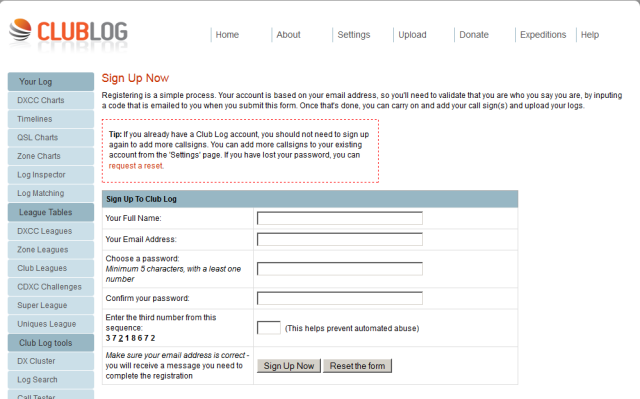Click the Club Log logo

[x=68, y=31]
